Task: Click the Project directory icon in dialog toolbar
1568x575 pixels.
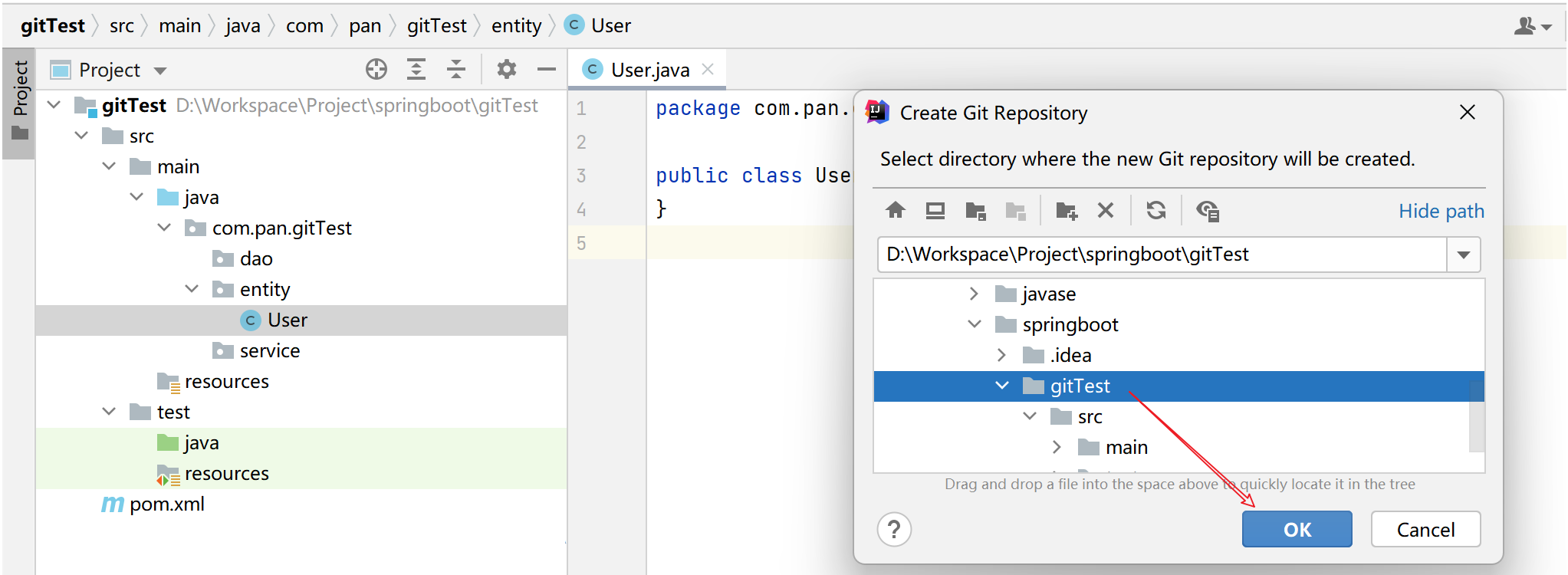Action: tap(975, 211)
